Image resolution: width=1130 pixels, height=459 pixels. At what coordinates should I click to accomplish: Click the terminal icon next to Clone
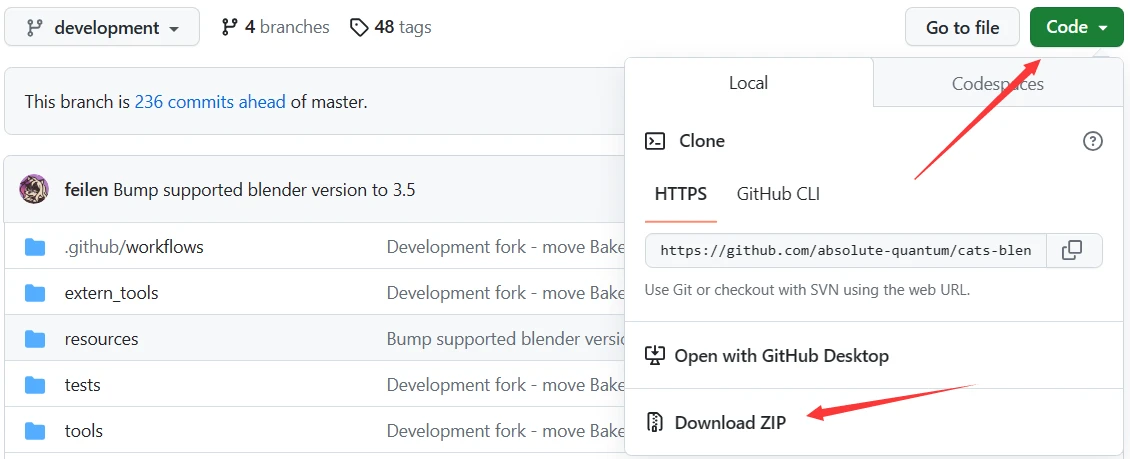pos(655,141)
